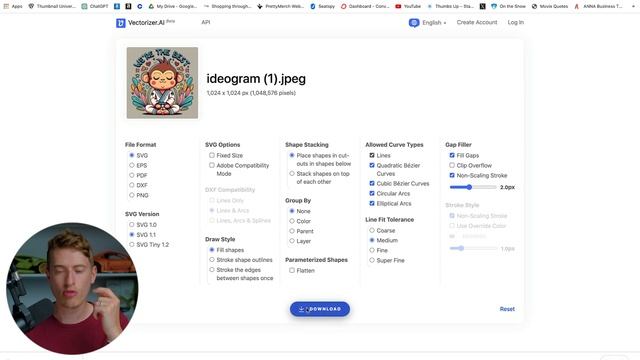The height and width of the screenshot is (360, 640).
Task: Open the On the Snow bookmark
Action: [x=508, y=6]
